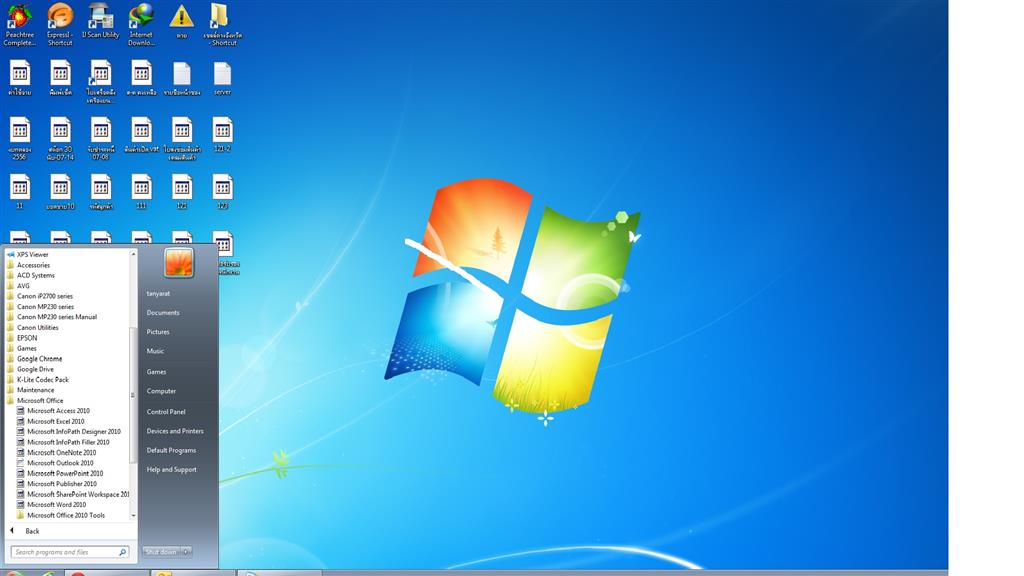Expand the Canon Utilities folder
The width and height of the screenshot is (1024, 576).
coord(37,328)
